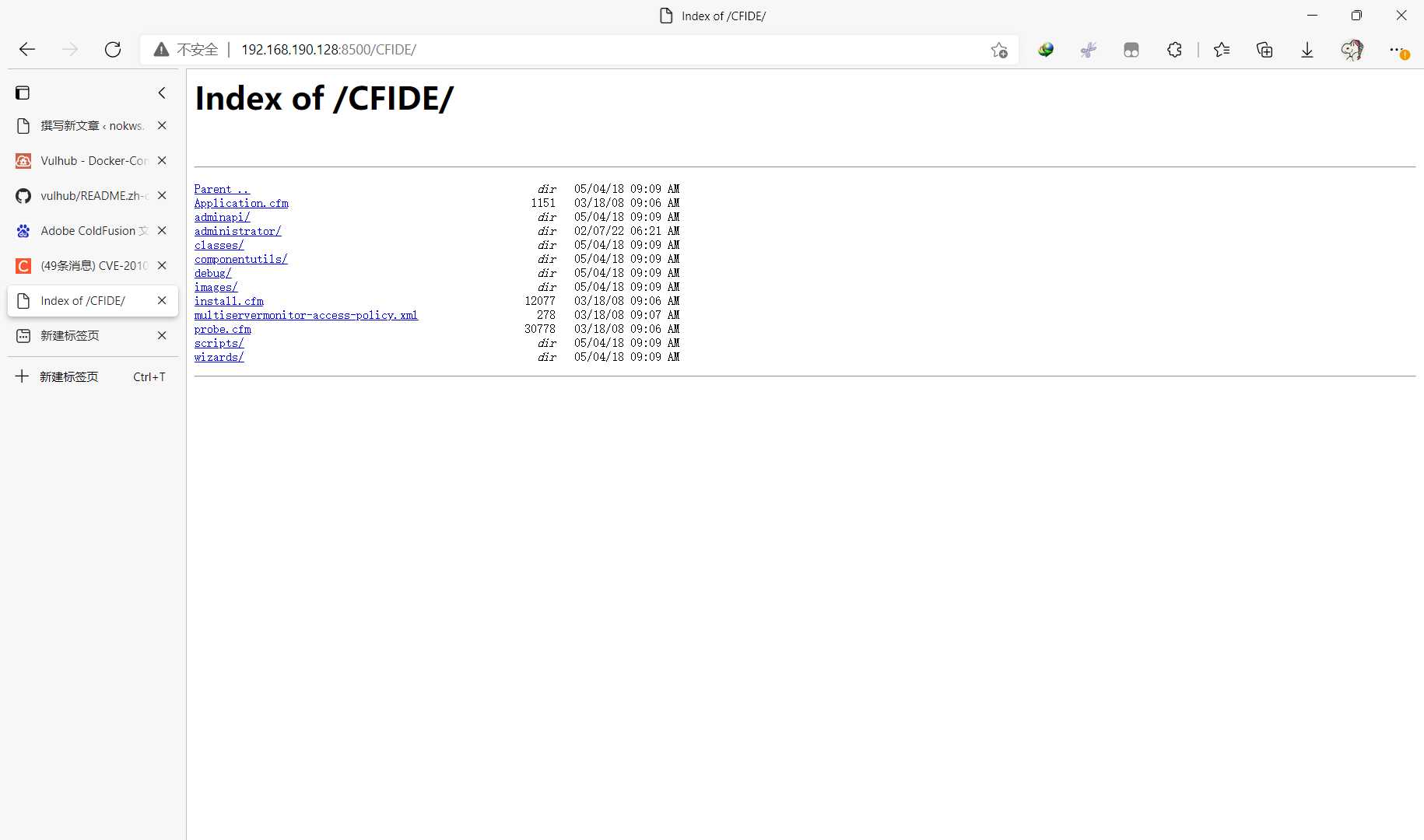Open the tab actions menu icon
This screenshot has height=840, width=1424.
tap(23, 93)
